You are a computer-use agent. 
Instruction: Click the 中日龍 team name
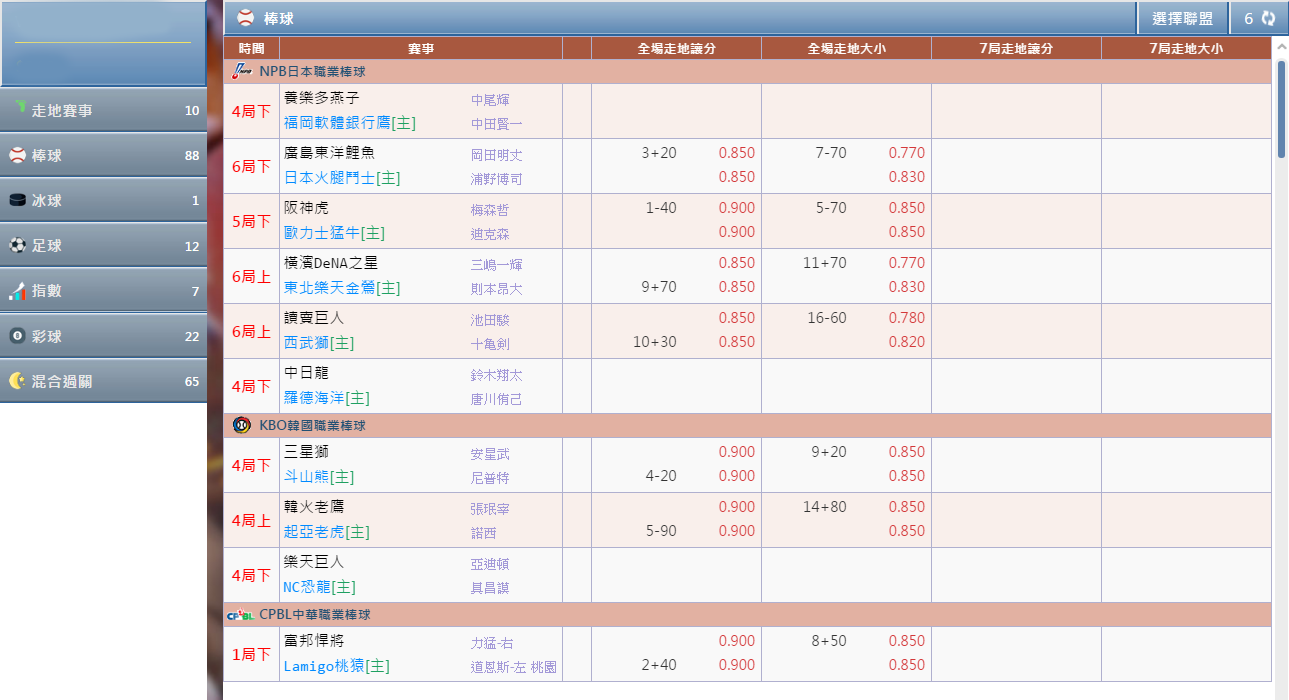point(307,374)
